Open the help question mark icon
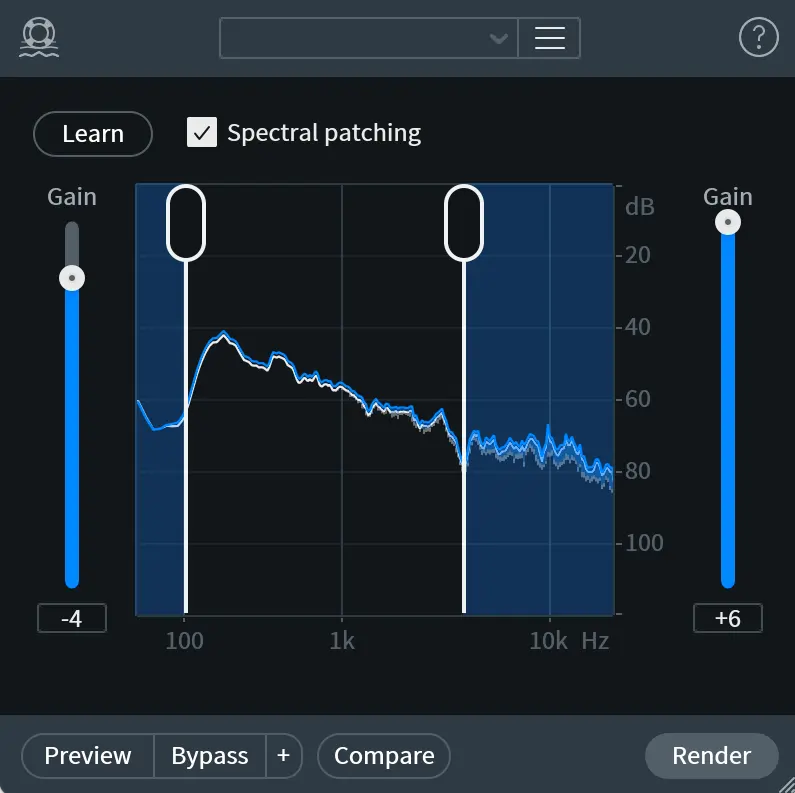This screenshot has height=793, width=795. click(x=758, y=37)
